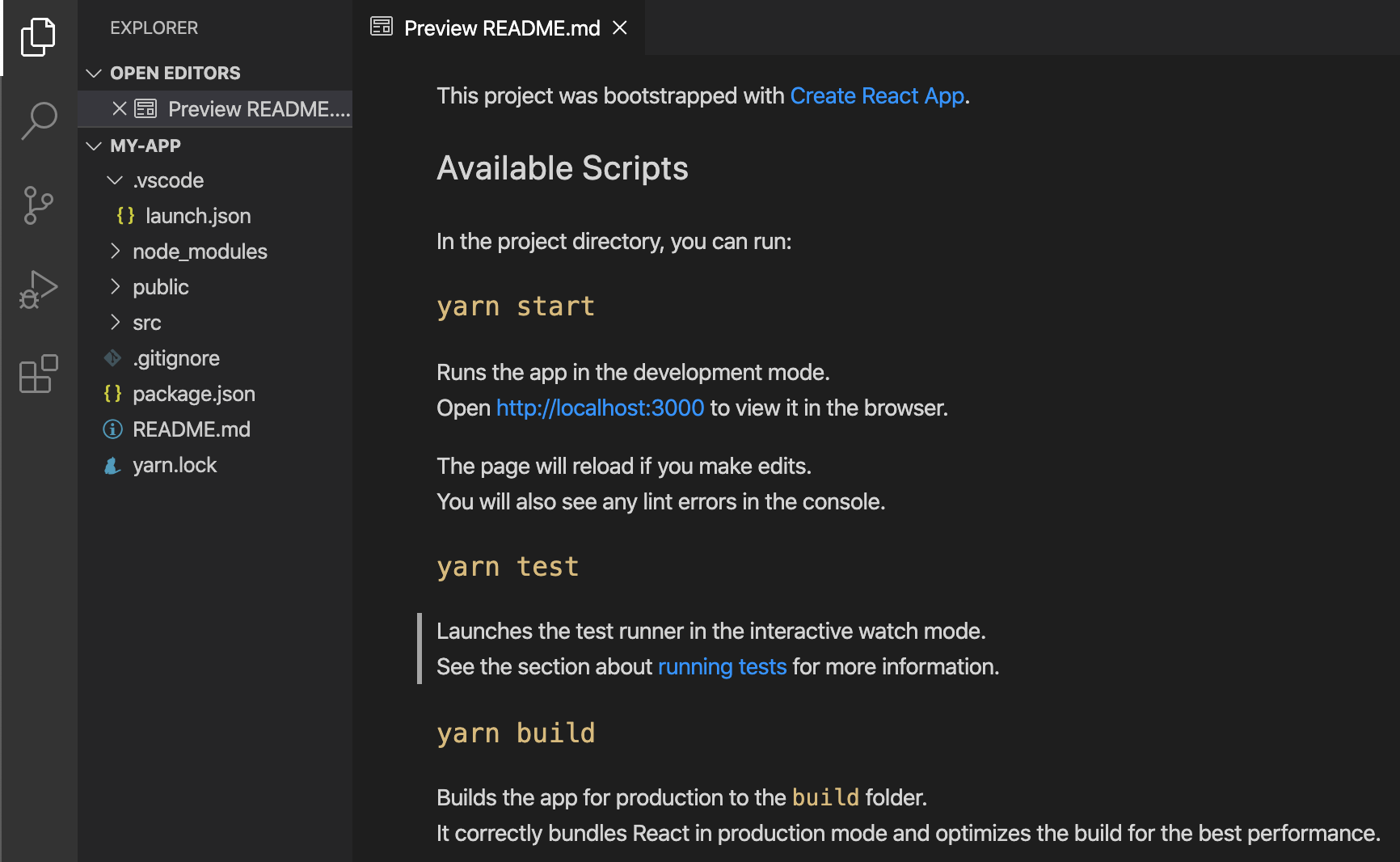Select the Run and Debug icon

pos(38,289)
